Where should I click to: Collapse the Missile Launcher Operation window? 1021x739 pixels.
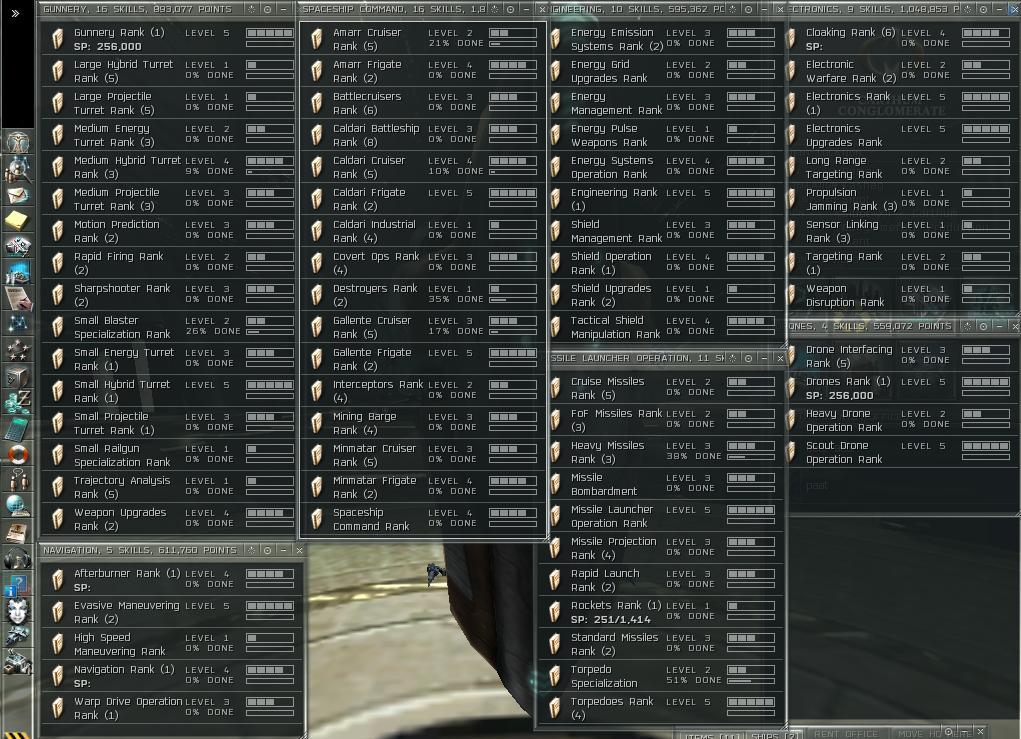pyautogui.click(x=764, y=358)
